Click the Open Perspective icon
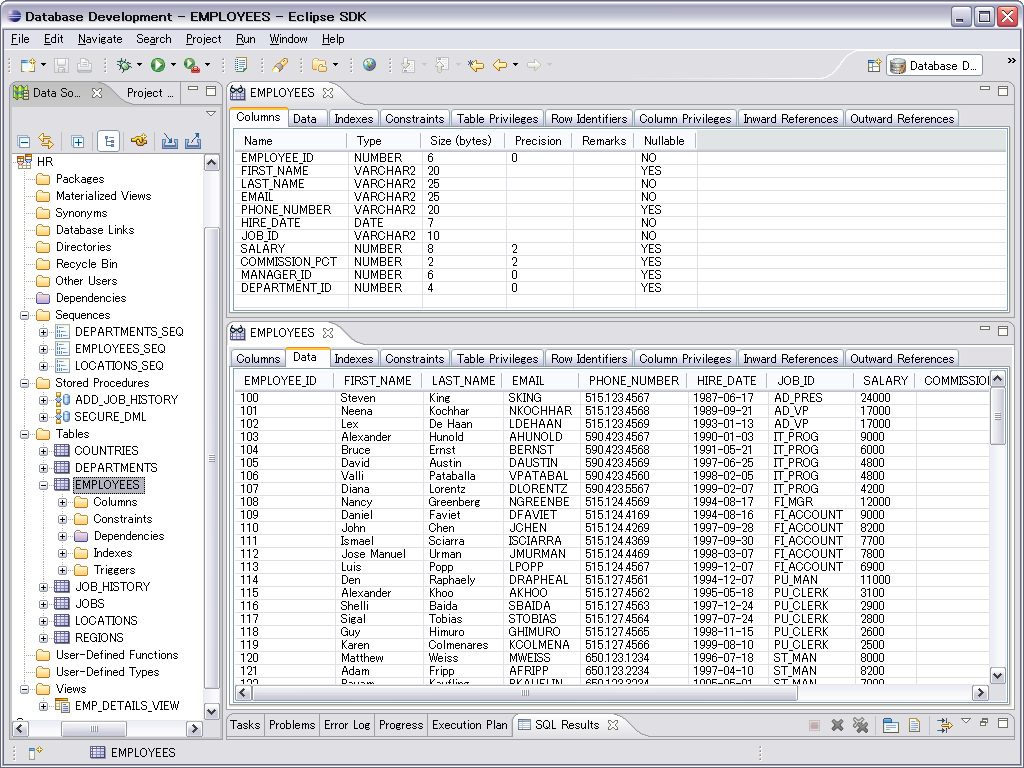Screen dimensions: 1024x768 click(874, 65)
